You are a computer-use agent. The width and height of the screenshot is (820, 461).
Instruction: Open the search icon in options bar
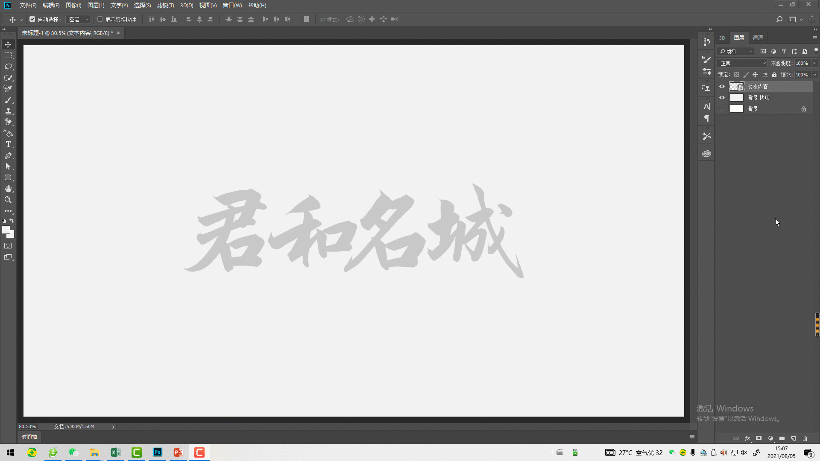779,19
